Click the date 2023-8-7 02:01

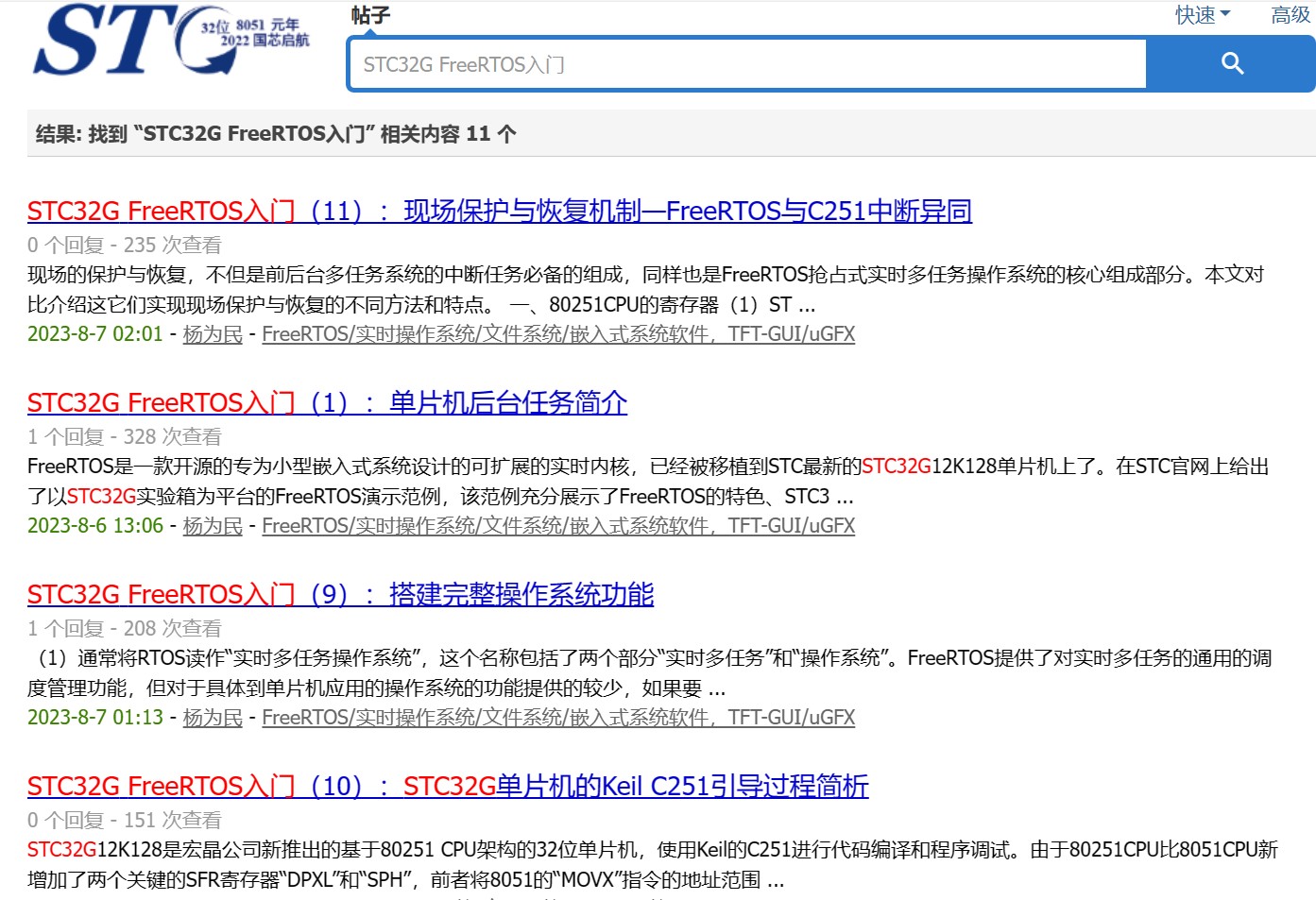(x=95, y=334)
